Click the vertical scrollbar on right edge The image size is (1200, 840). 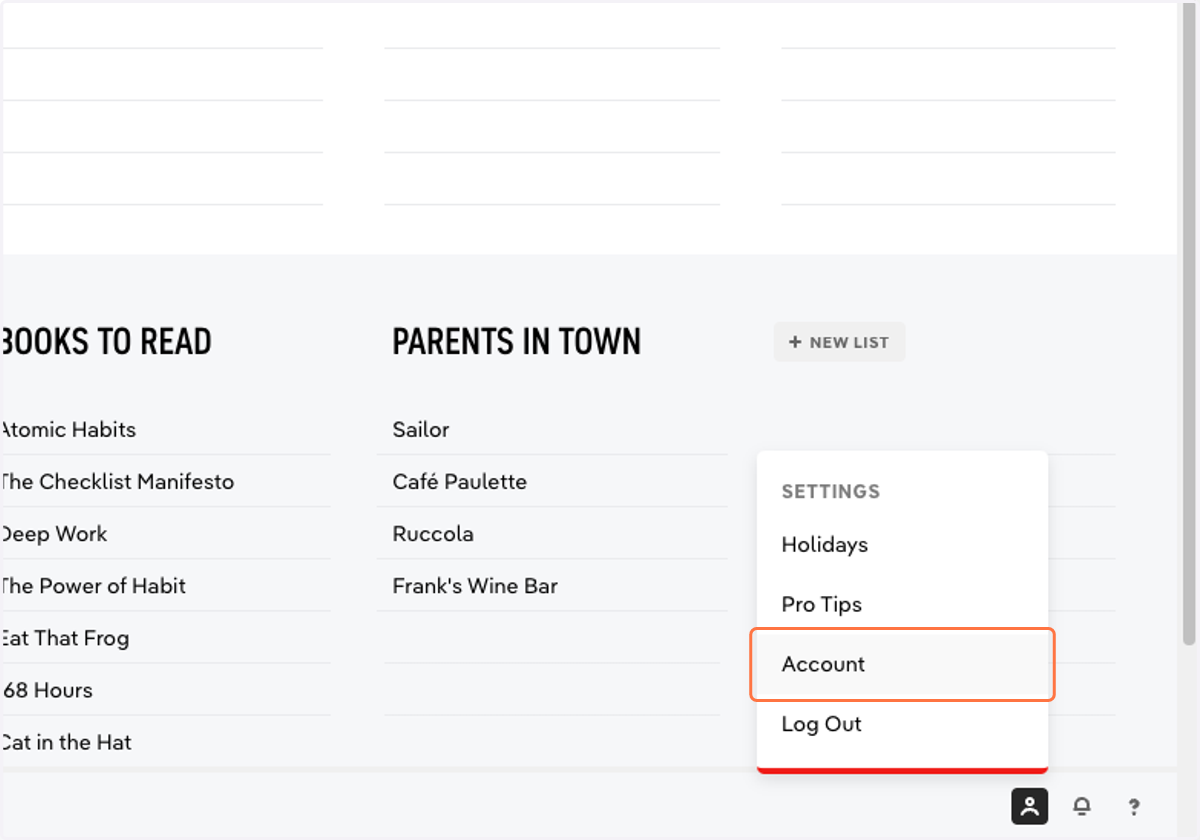coord(1188,325)
